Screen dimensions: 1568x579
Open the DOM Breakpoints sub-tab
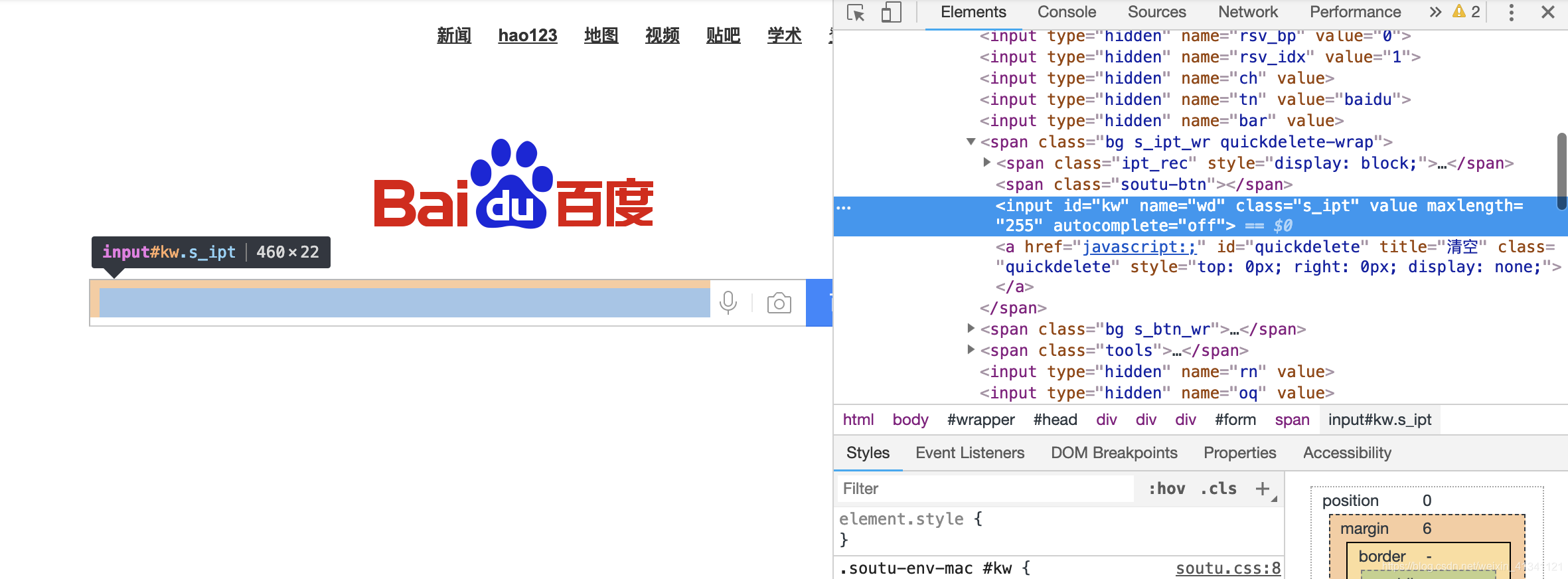click(x=1114, y=453)
